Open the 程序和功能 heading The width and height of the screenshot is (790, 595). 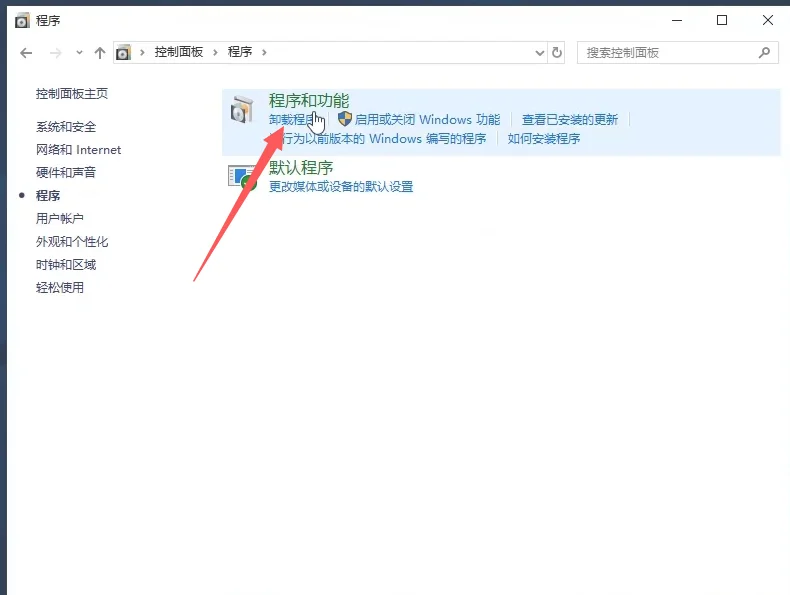(309, 101)
